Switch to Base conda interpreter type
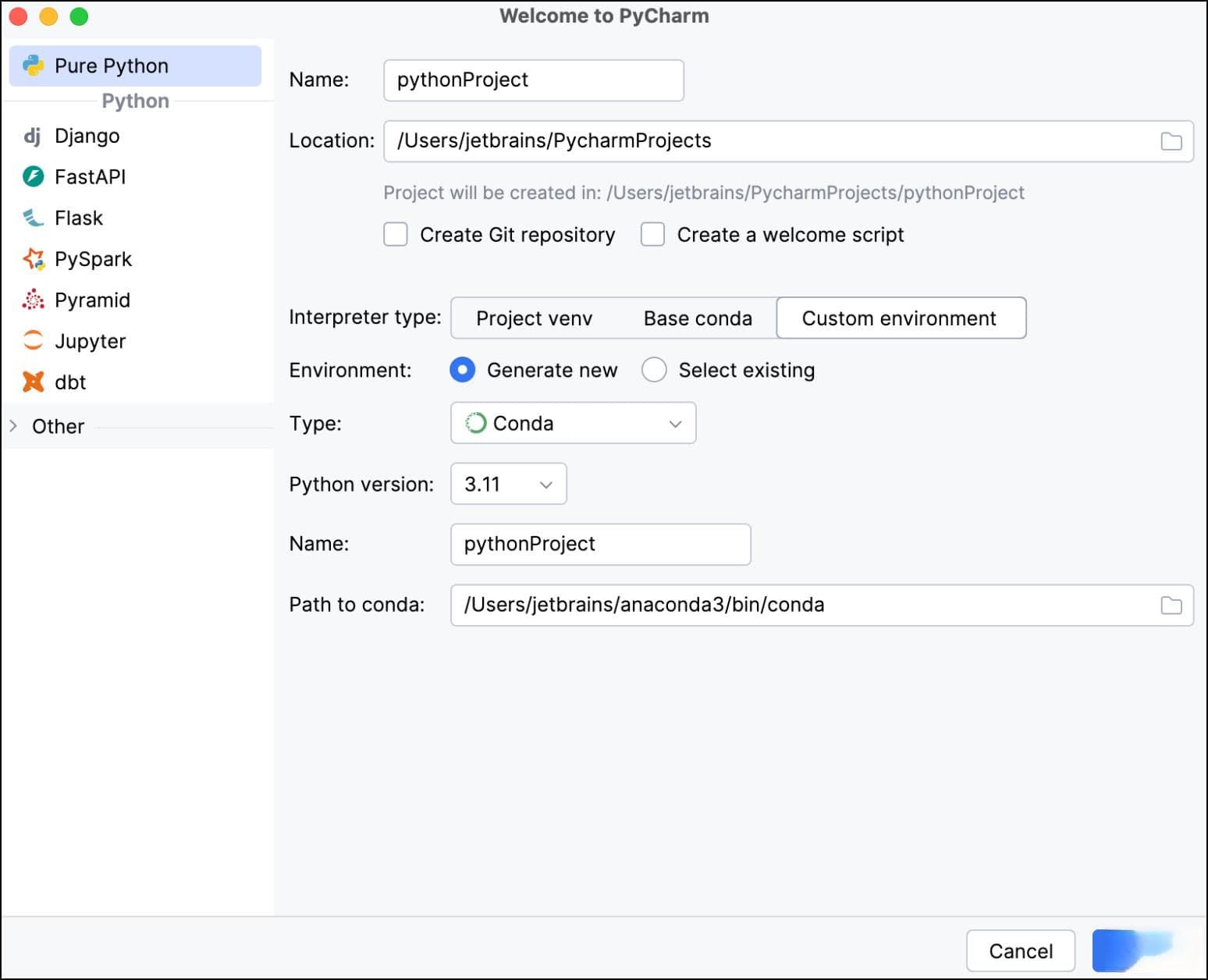The width and height of the screenshot is (1208, 980). coord(697,318)
